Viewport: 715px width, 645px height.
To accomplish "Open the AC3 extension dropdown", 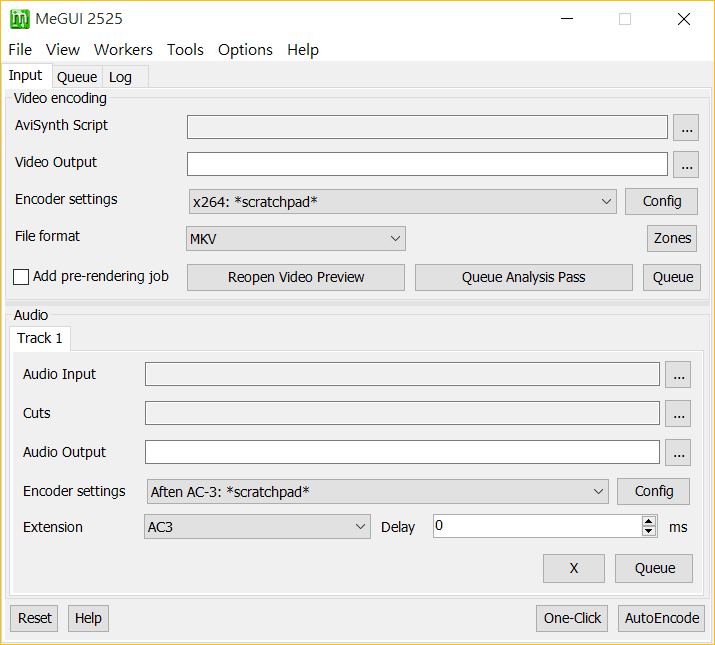I will pos(257,526).
